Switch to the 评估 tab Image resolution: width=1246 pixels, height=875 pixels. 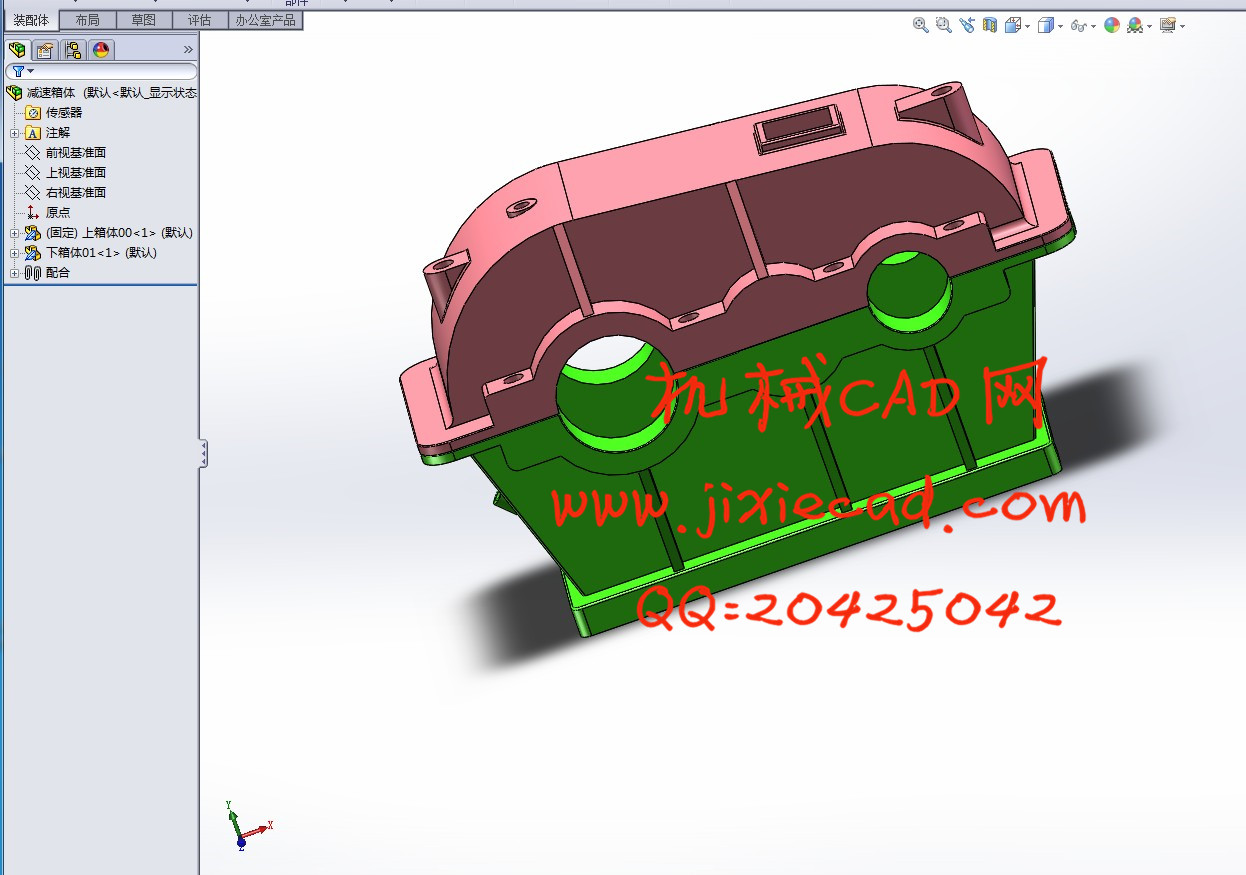tap(199, 20)
